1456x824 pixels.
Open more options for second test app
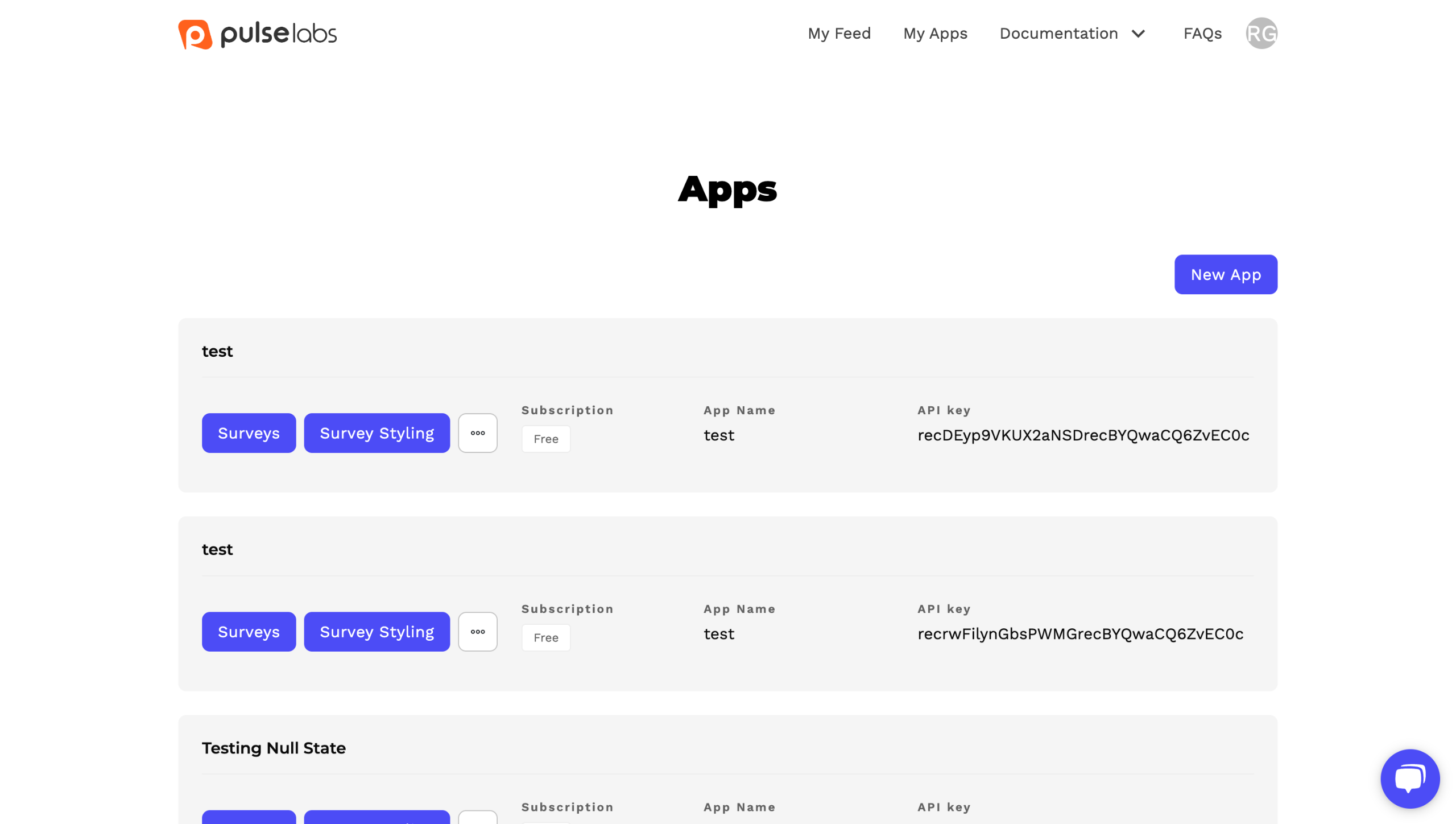point(478,632)
